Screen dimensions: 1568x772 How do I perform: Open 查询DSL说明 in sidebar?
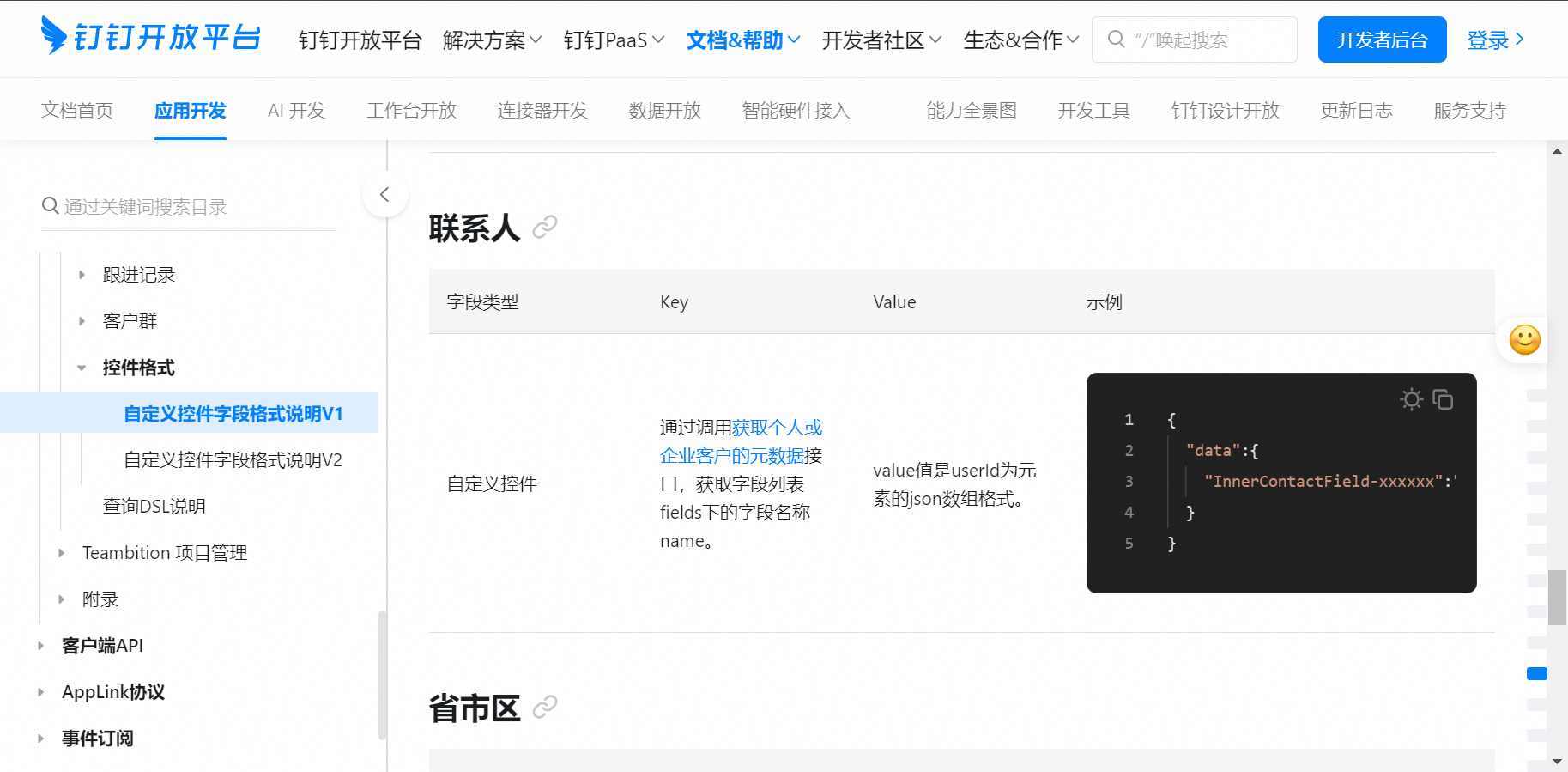pyautogui.click(x=154, y=507)
